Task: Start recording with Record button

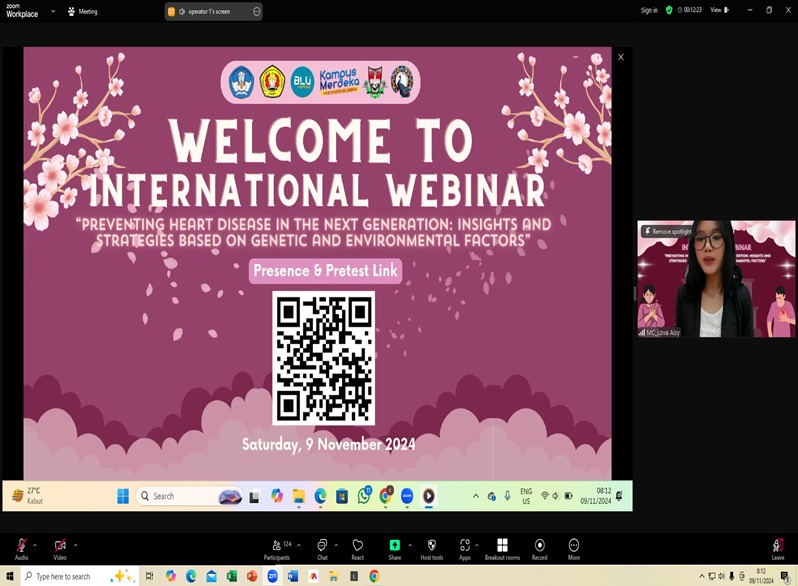Action: pos(539,546)
